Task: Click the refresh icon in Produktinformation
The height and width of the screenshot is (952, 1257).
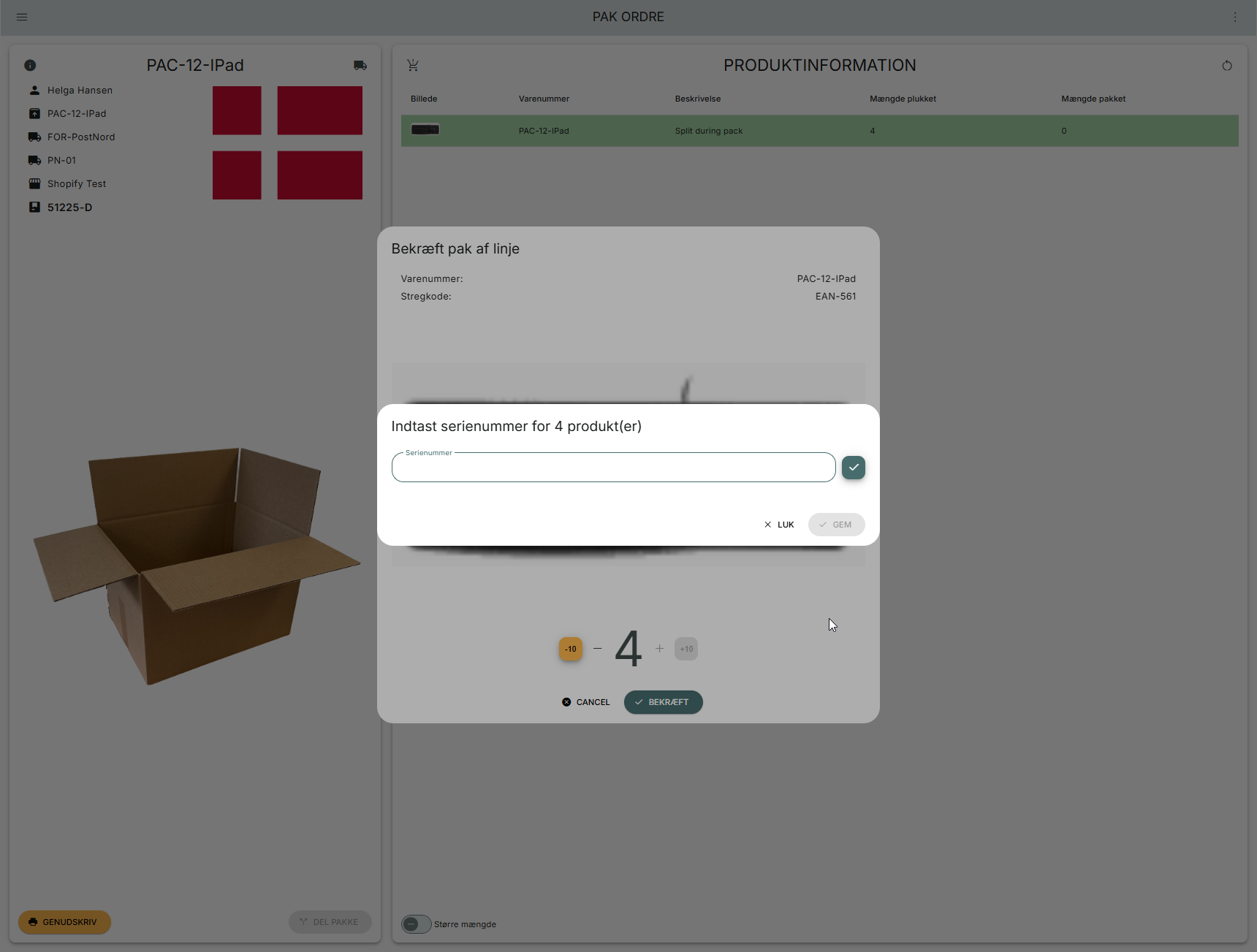Action: tap(1227, 65)
